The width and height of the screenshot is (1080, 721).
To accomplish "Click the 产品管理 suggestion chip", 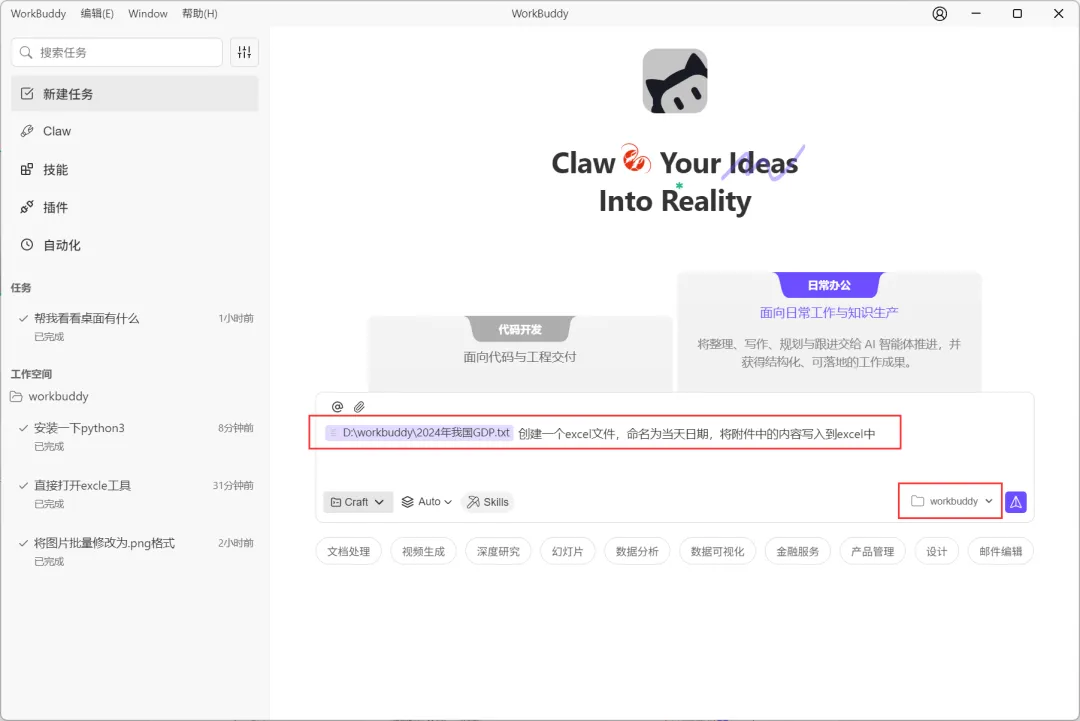I will [873, 552].
